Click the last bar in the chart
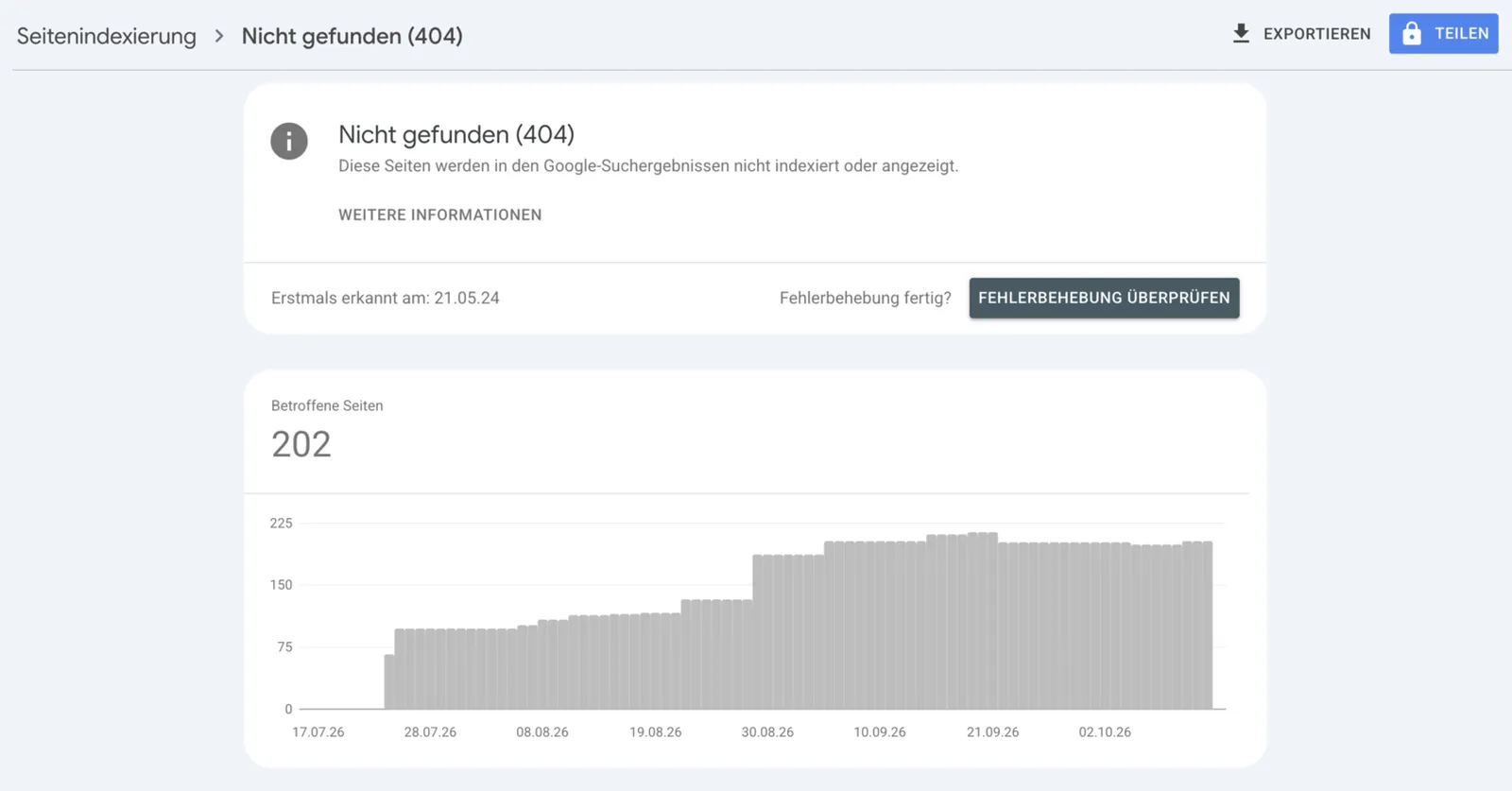1512x791 pixels. coord(1208,625)
